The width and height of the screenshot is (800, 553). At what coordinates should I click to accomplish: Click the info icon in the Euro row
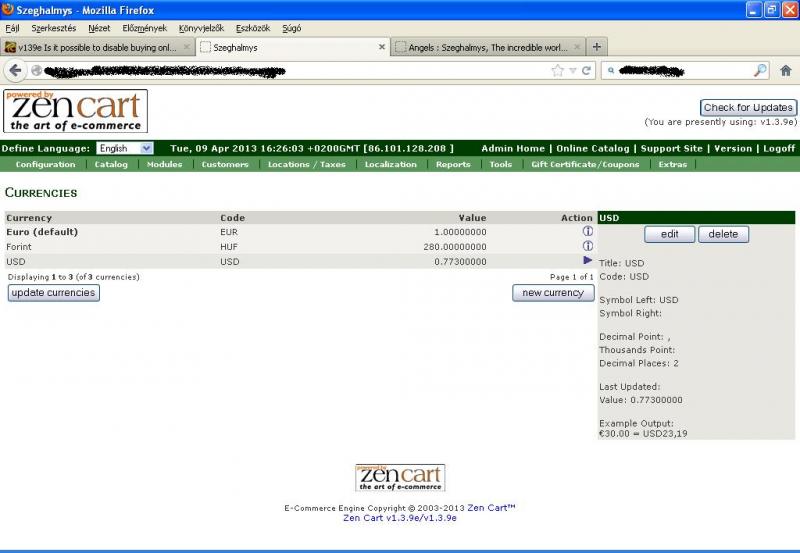tap(588, 231)
